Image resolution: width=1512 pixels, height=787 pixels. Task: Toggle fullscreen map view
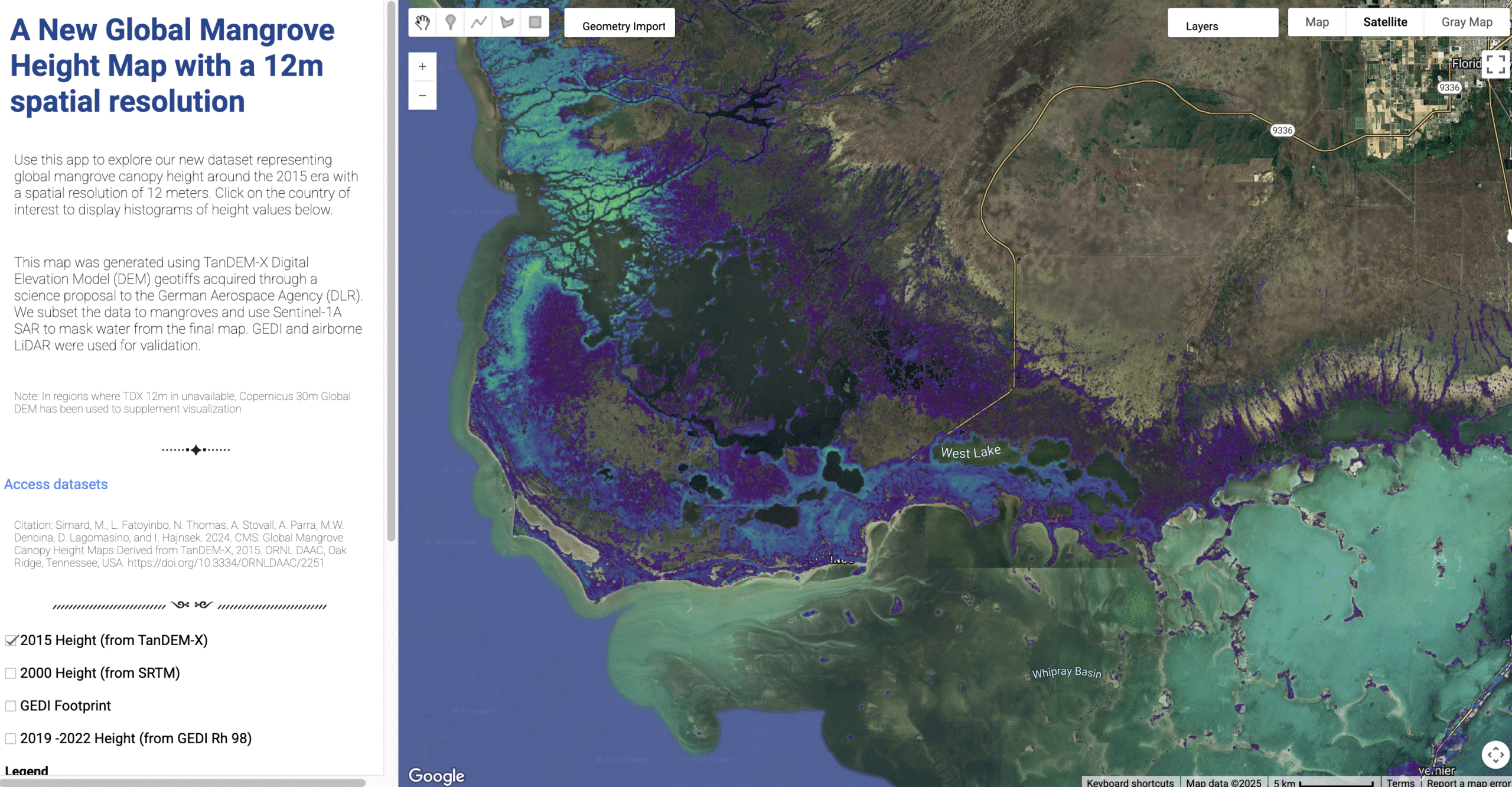point(1495,64)
